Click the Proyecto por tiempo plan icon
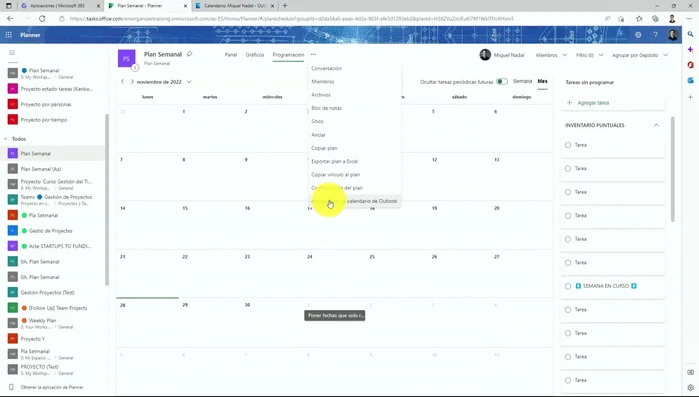The height and width of the screenshot is (397, 699). tap(12, 120)
